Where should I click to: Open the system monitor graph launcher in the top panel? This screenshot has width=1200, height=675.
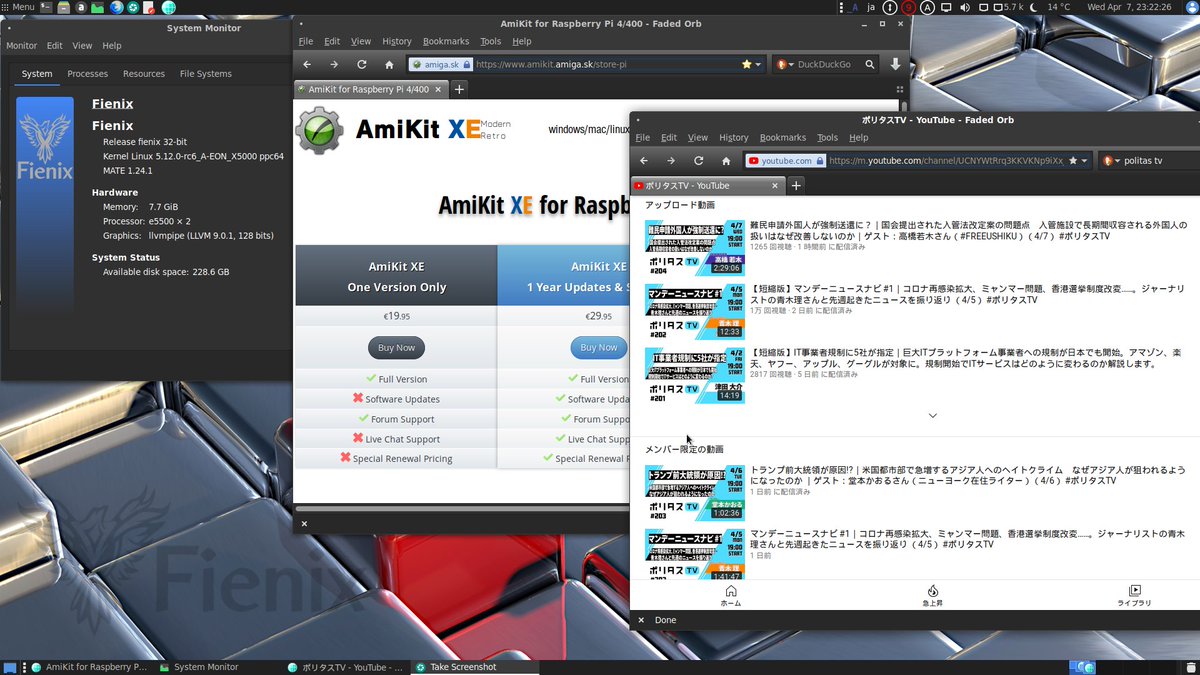(x=97, y=7)
